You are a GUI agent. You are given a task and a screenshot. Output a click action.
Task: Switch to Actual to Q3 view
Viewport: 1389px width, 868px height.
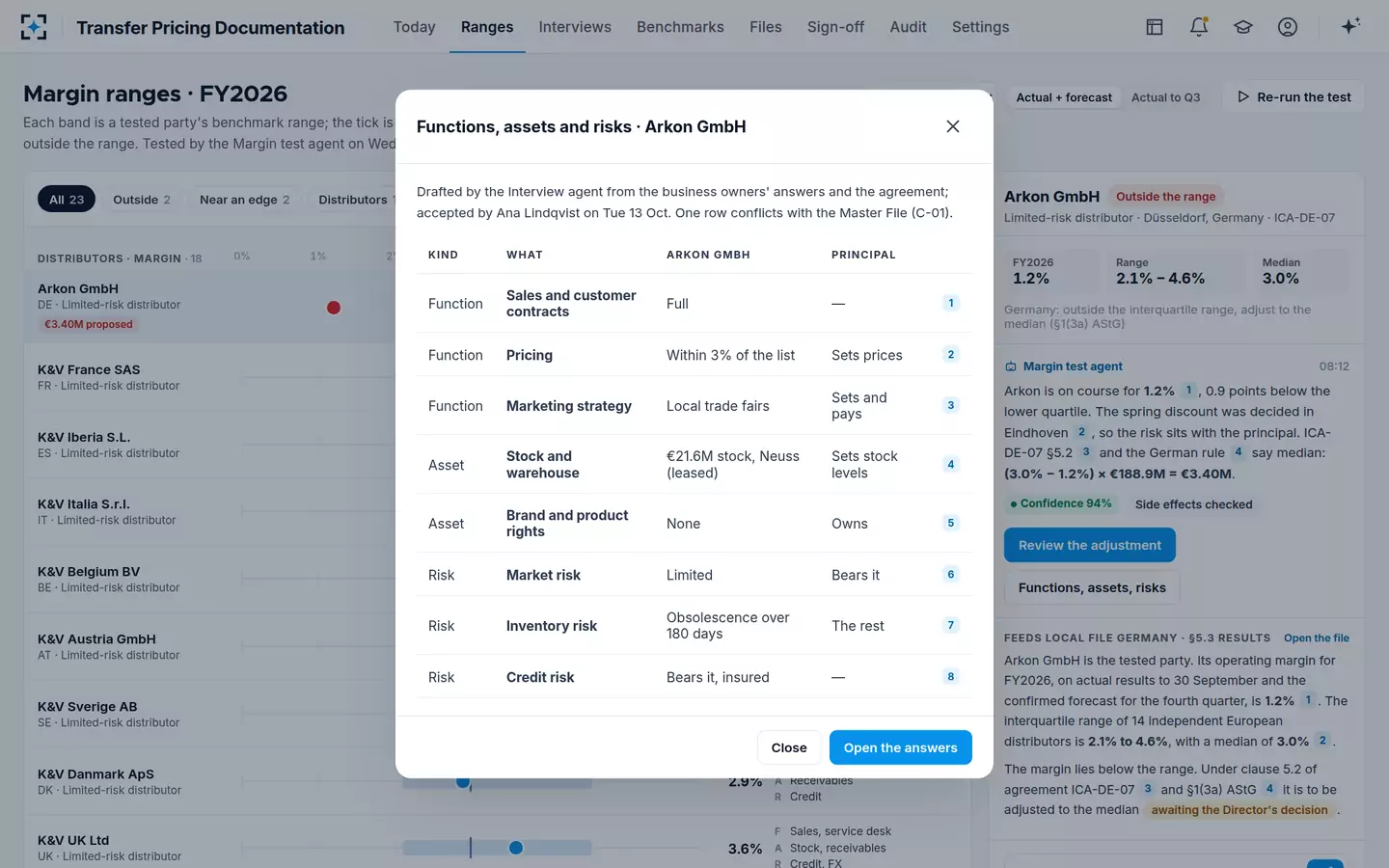point(1165,97)
